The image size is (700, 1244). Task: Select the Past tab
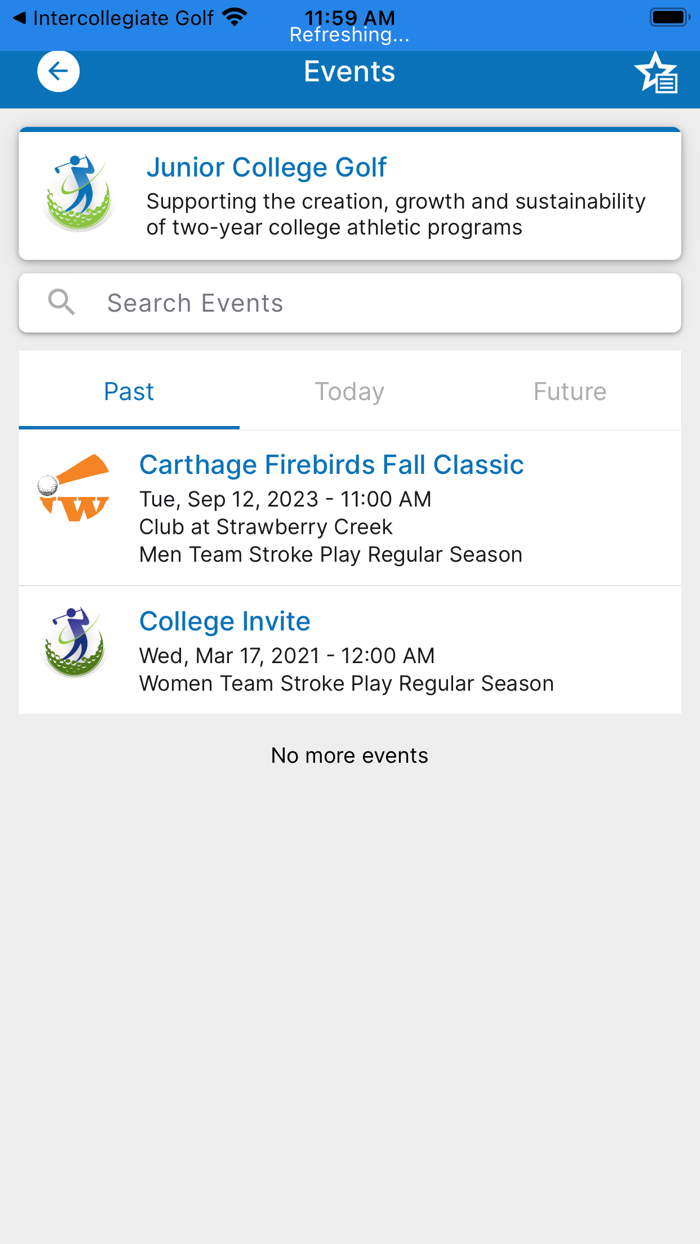tap(128, 391)
